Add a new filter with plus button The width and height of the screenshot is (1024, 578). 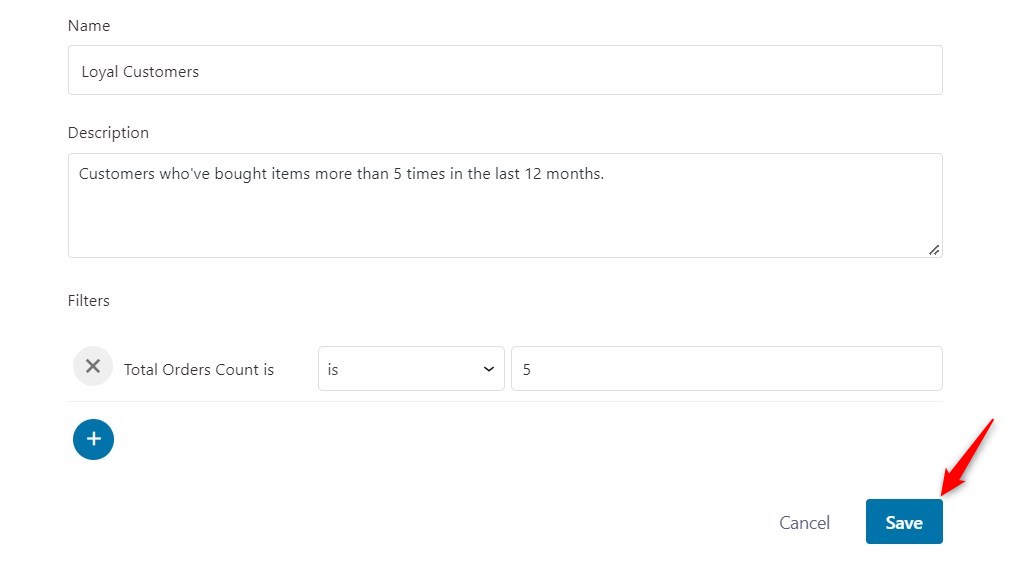[93, 440]
